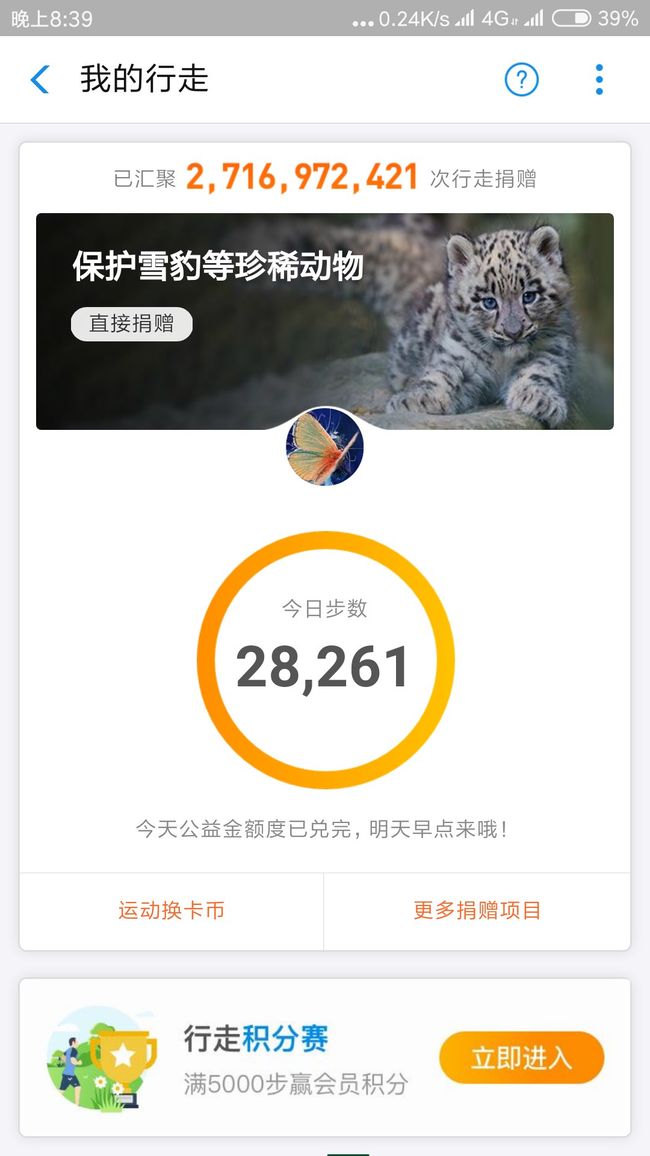Screen dimensions: 650x1156
Task: Tap today's step count 28,261
Action: [x=323, y=667]
